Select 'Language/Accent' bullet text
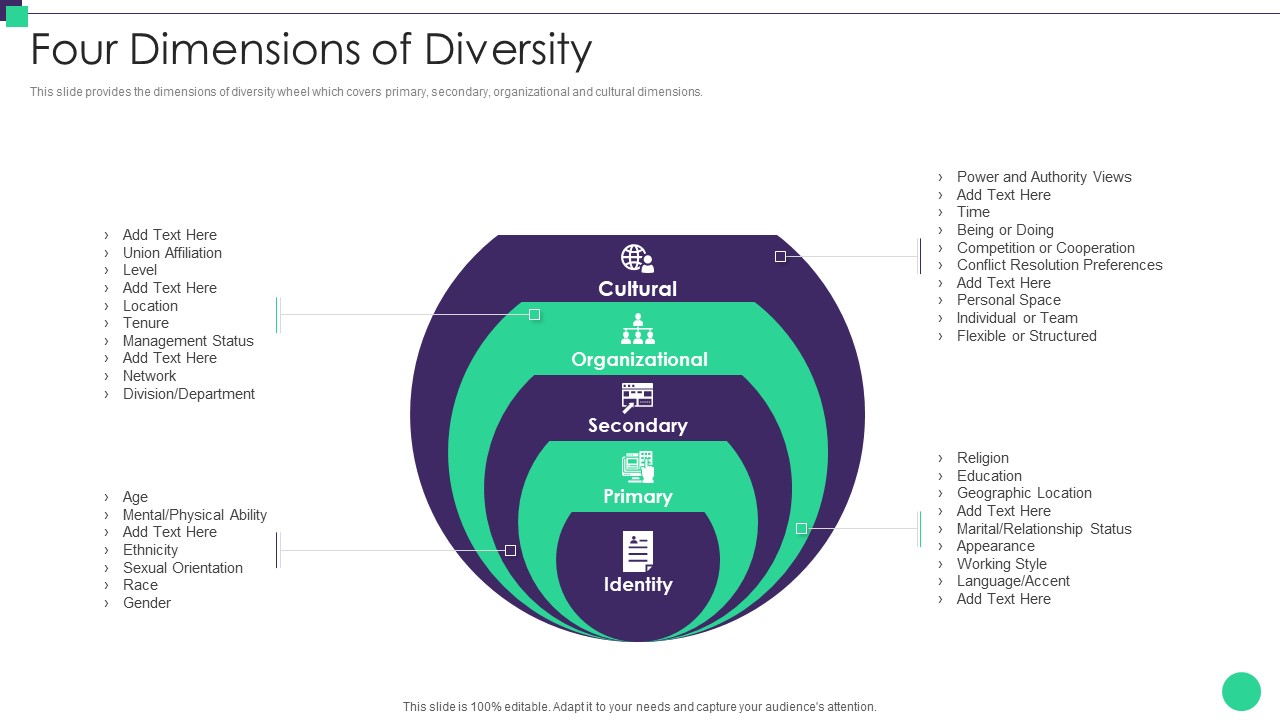The image size is (1280, 720). point(1013,581)
